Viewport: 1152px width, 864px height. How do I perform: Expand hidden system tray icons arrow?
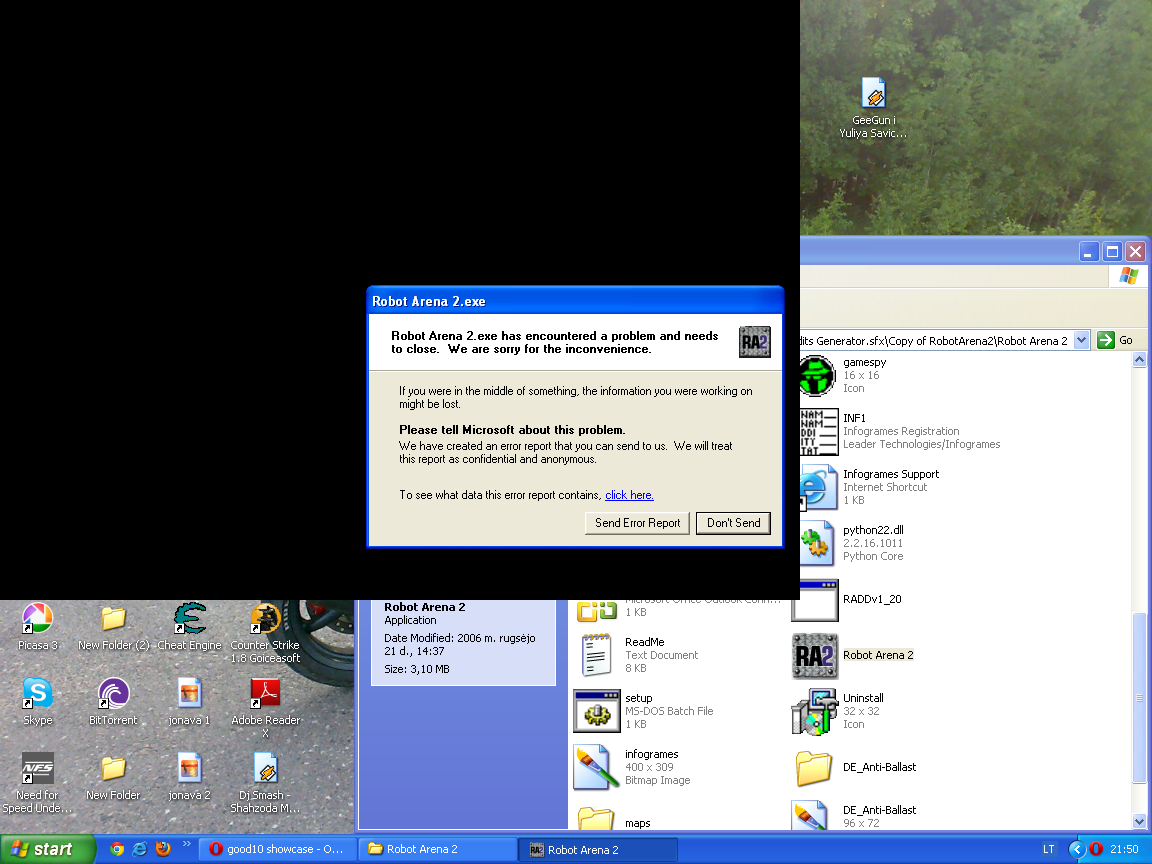tap(1077, 849)
